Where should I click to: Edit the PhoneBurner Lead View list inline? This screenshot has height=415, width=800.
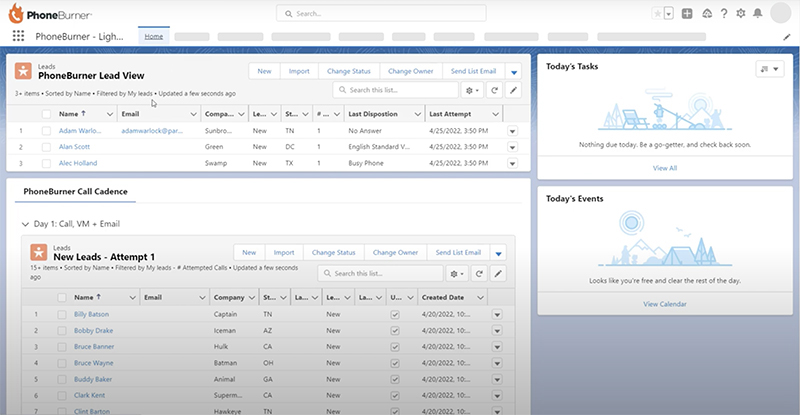[513, 90]
